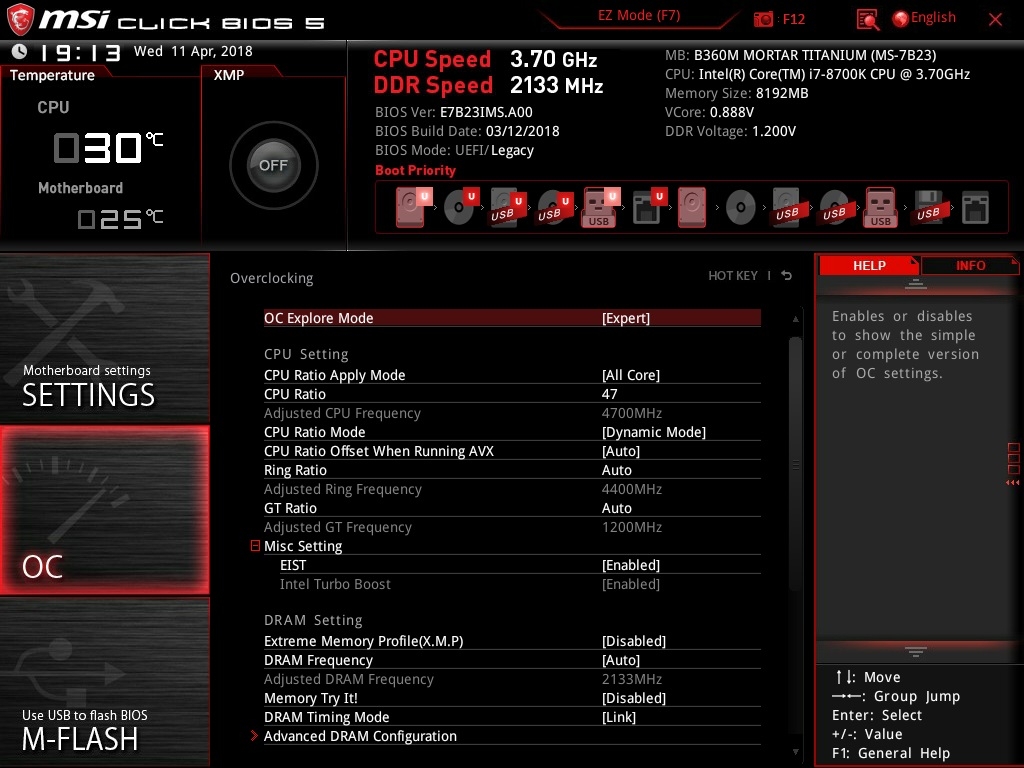Click the legacy CD/DVD boot device icon
This screenshot has height=768, width=1024.
point(741,208)
